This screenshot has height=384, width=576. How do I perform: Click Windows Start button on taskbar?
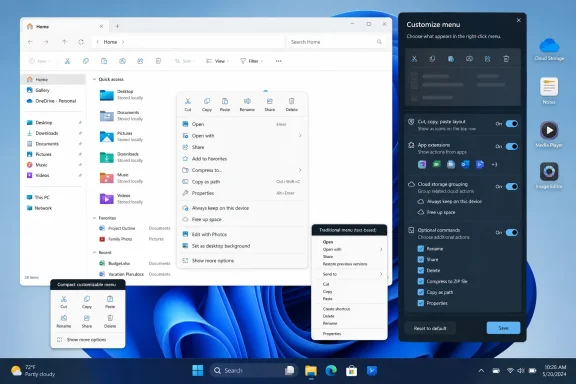tap(198, 370)
